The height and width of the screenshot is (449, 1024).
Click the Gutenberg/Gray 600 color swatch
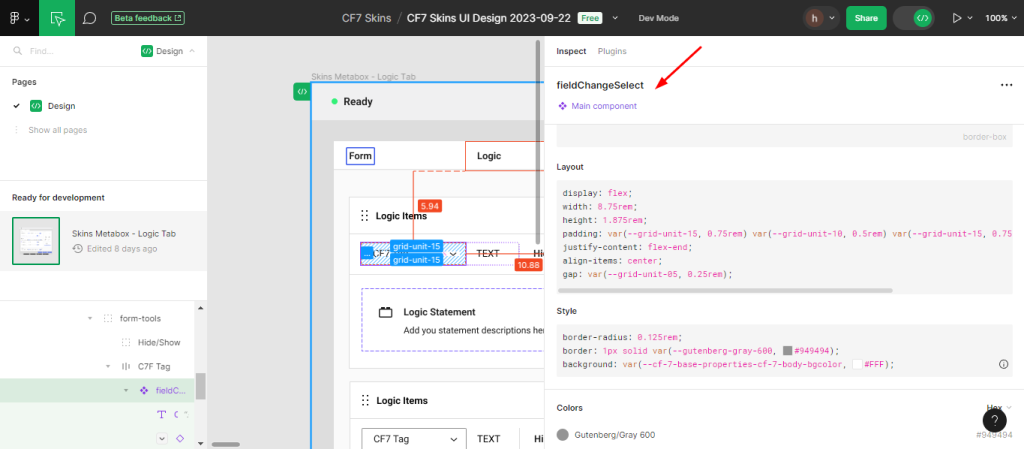(x=563, y=435)
